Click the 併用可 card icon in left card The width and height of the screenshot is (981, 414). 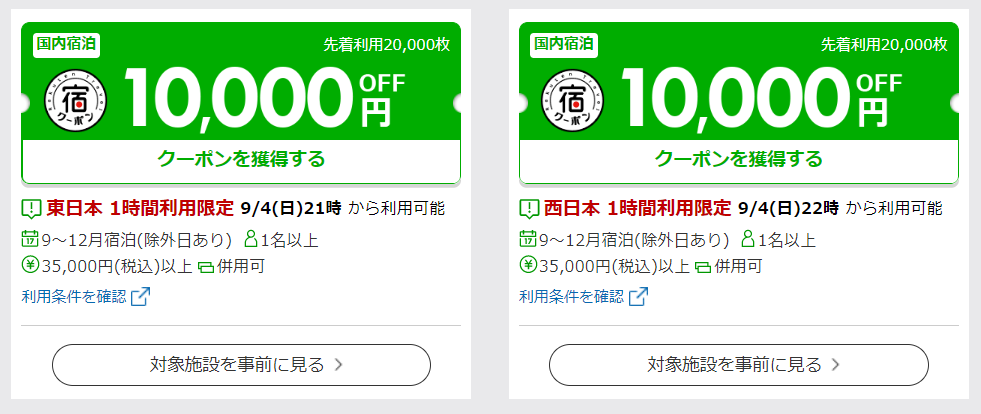[206, 267]
